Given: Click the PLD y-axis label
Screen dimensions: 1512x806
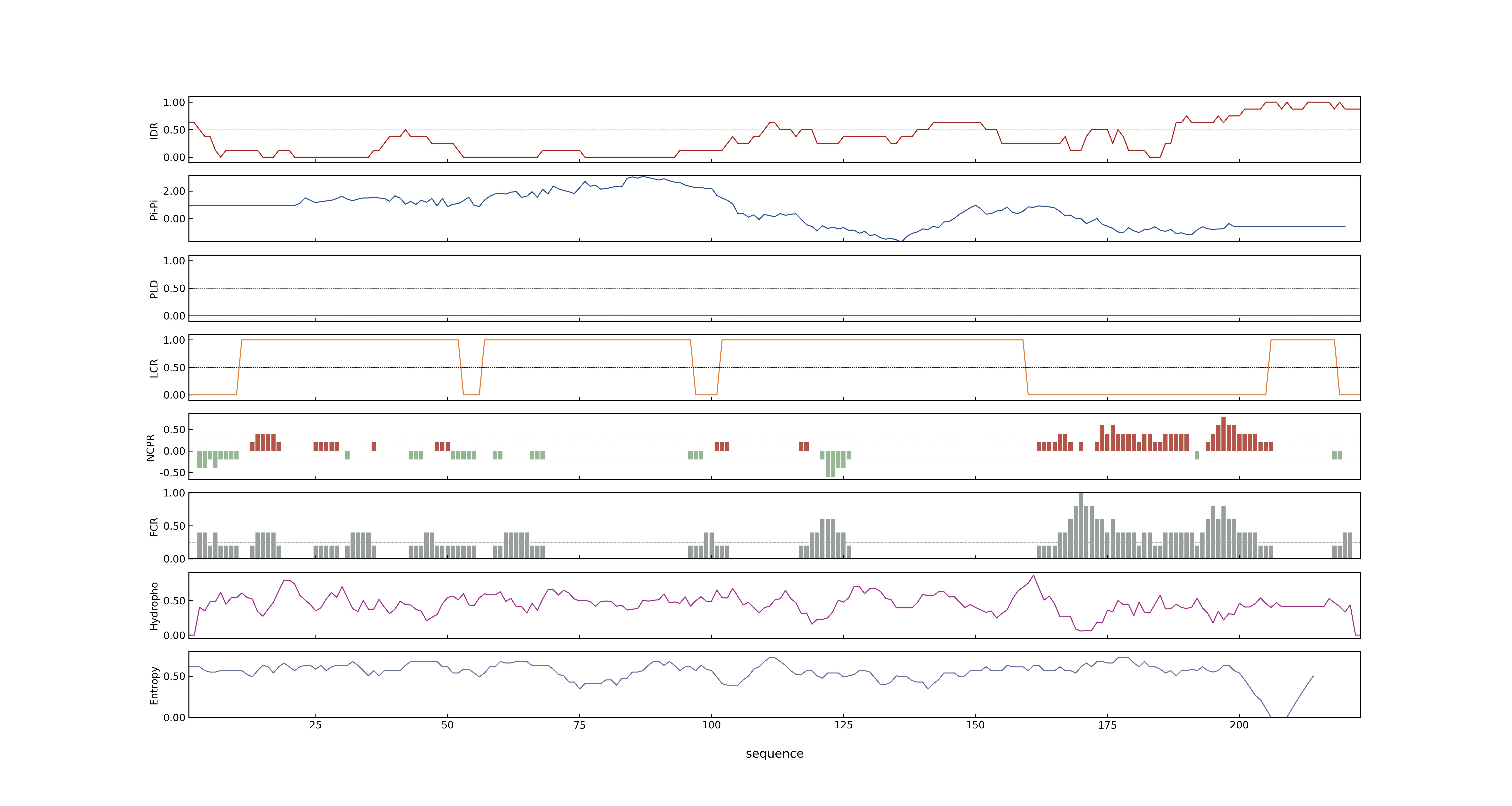Looking at the screenshot, I should coord(154,288).
